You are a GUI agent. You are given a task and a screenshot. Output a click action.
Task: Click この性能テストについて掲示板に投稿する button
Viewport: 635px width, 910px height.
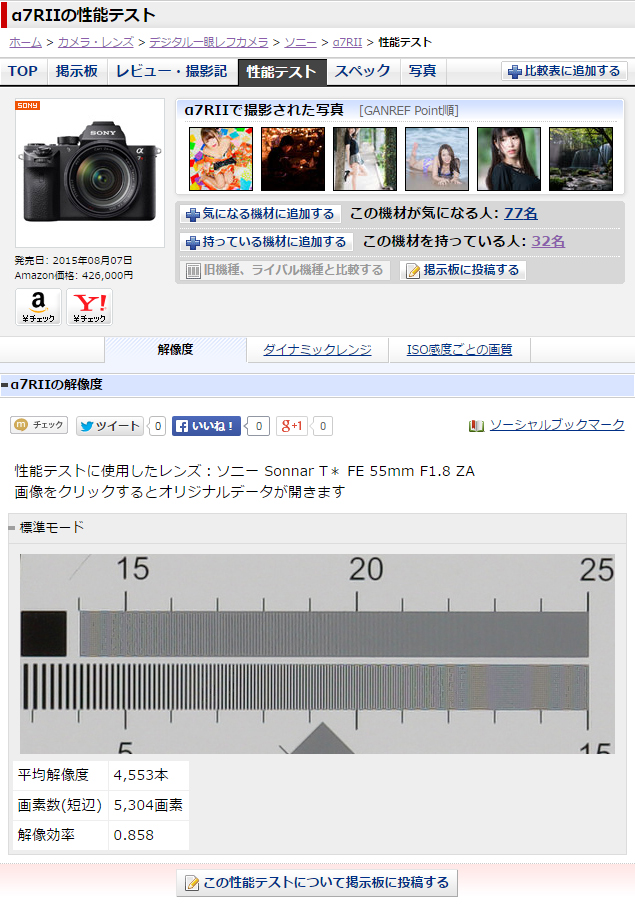(317, 883)
